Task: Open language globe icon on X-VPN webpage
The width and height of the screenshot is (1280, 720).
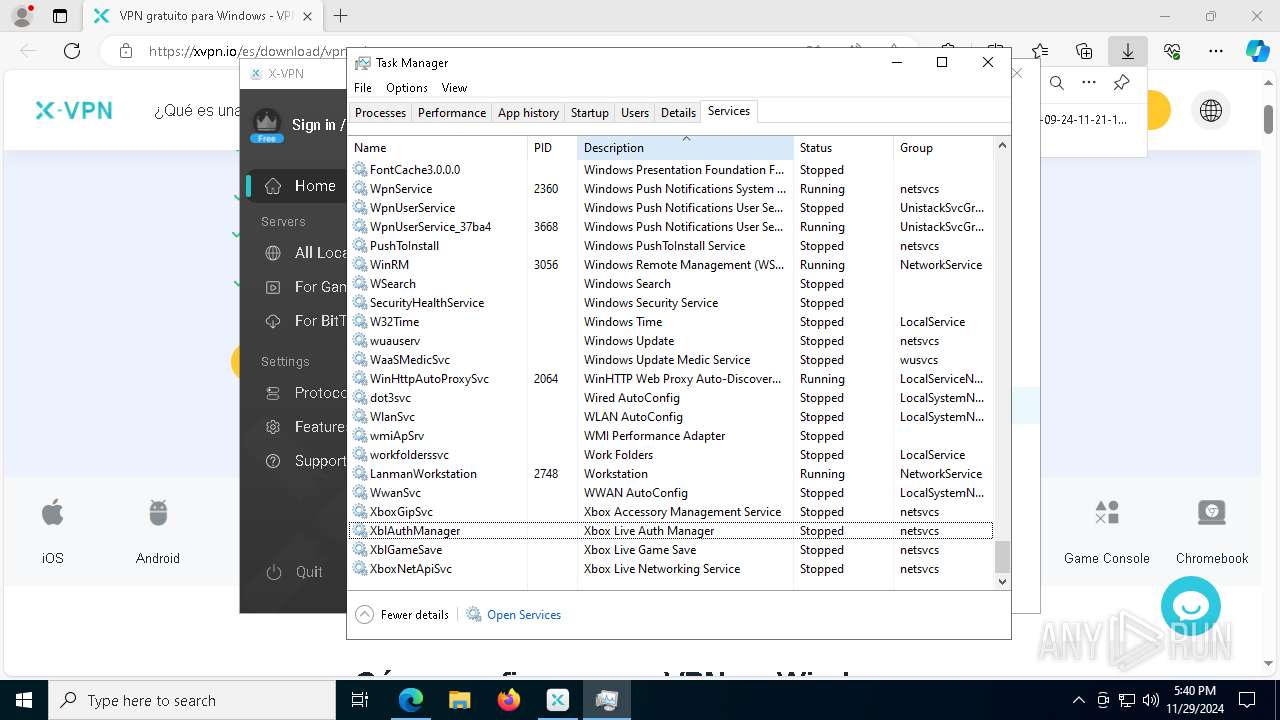Action: coord(1211,111)
